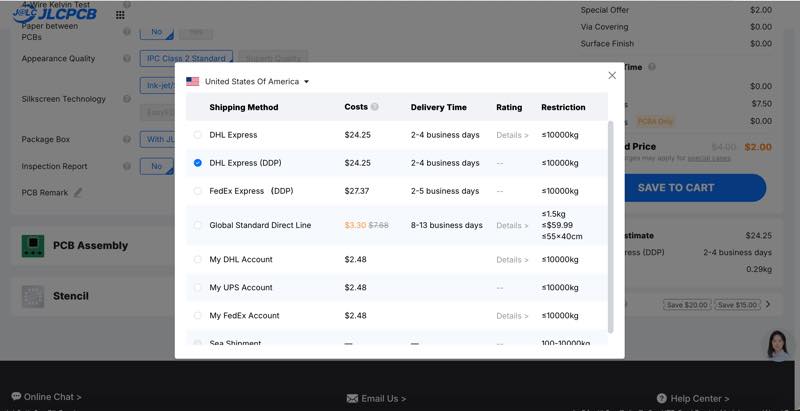Viewport: 800px width, 411px height.
Task: Open Details link for My FedEx Account
Action: pyautogui.click(x=512, y=316)
